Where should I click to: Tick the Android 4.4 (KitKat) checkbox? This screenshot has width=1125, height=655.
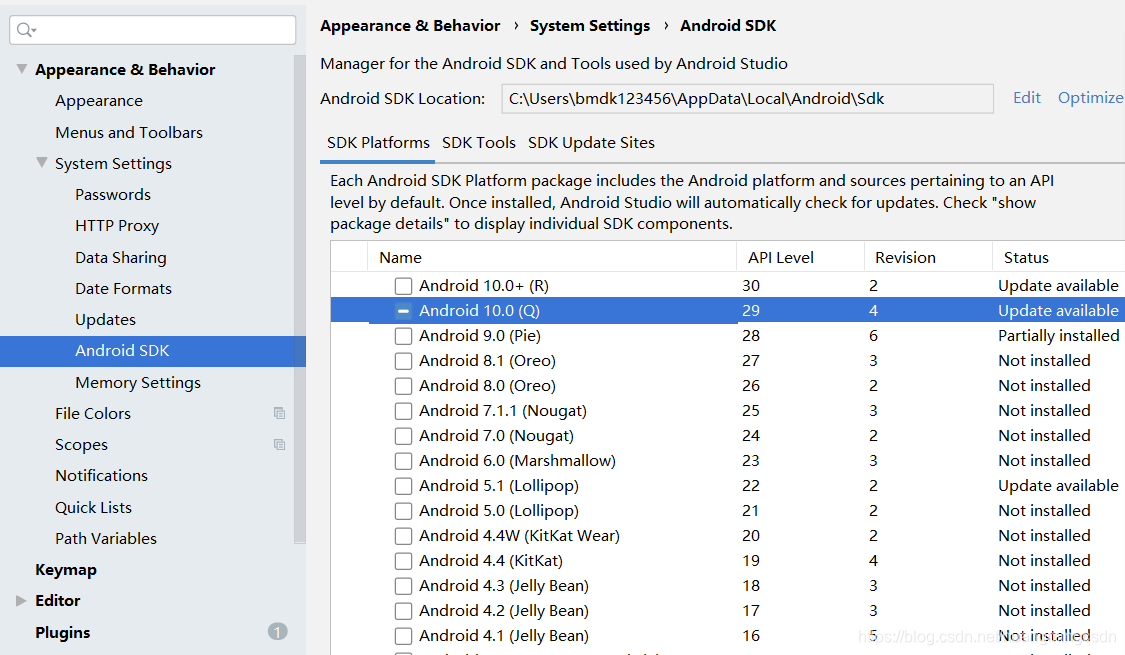pos(403,561)
